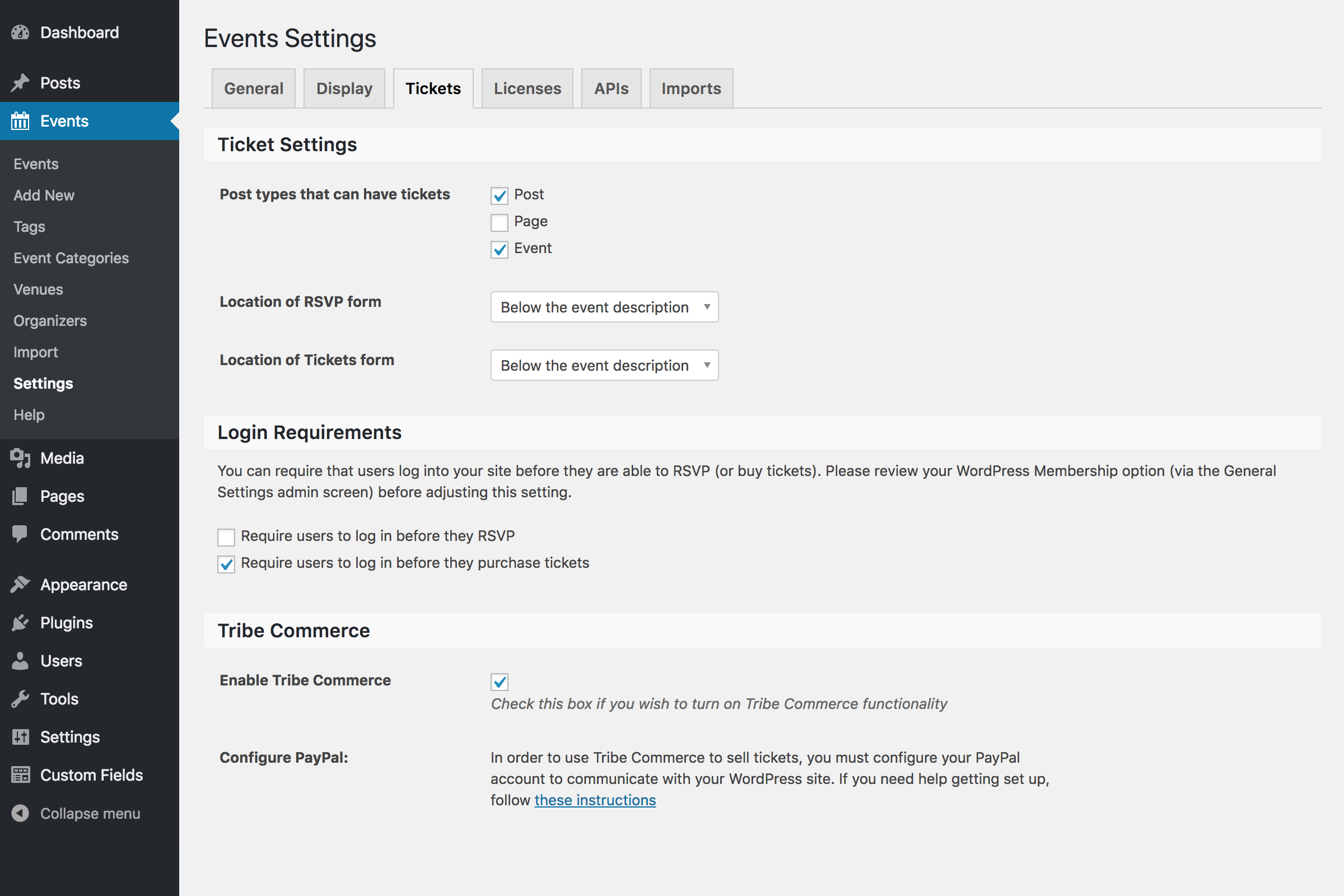Click the Appearance paintbrush icon
Image resolution: width=1344 pixels, height=896 pixels.
(x=20, y=585)
